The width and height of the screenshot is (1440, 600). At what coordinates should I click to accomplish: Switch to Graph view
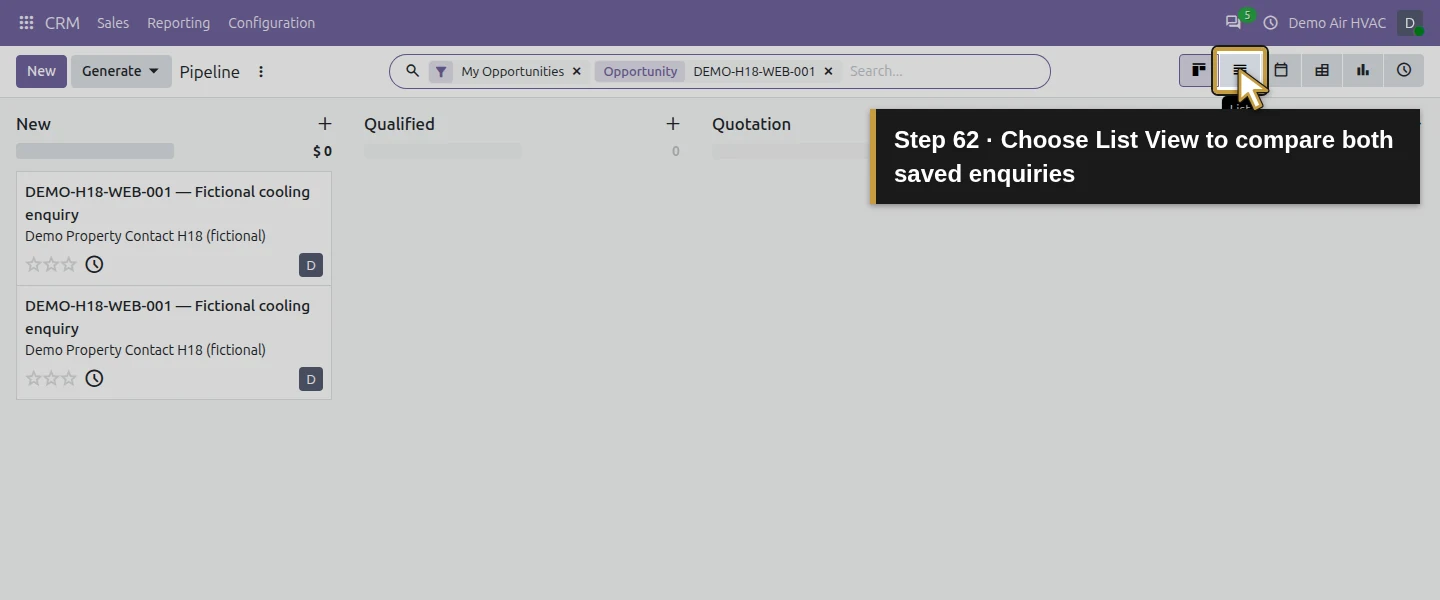pos(1363,70)
